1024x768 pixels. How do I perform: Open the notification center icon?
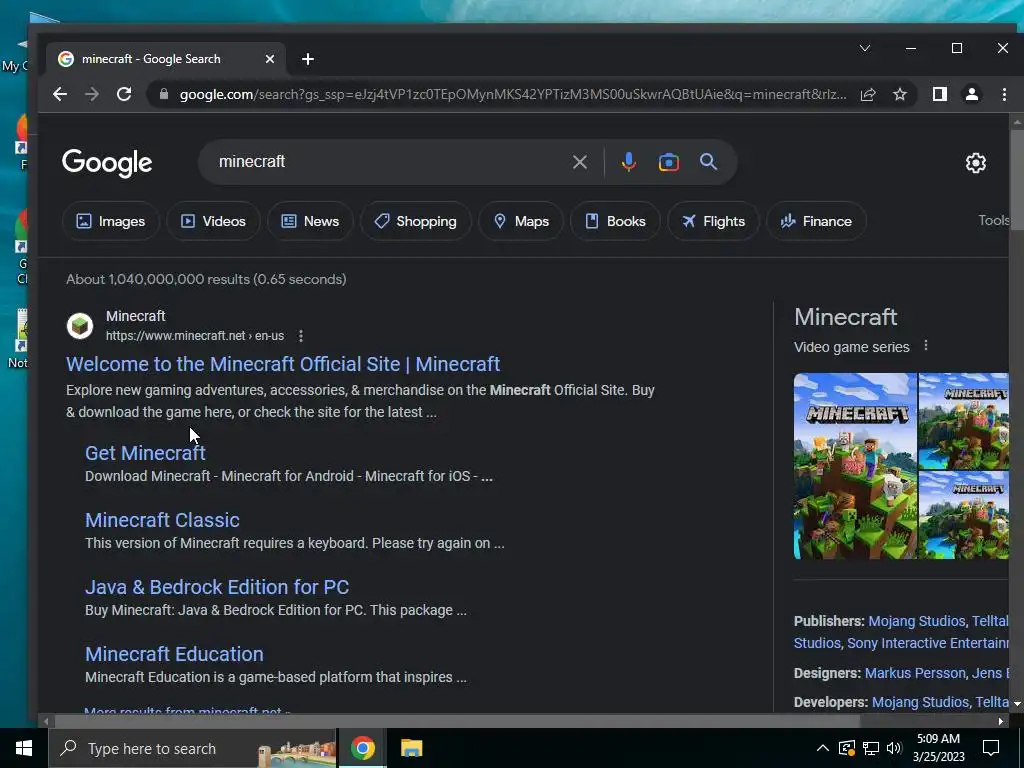pos(991,748)
